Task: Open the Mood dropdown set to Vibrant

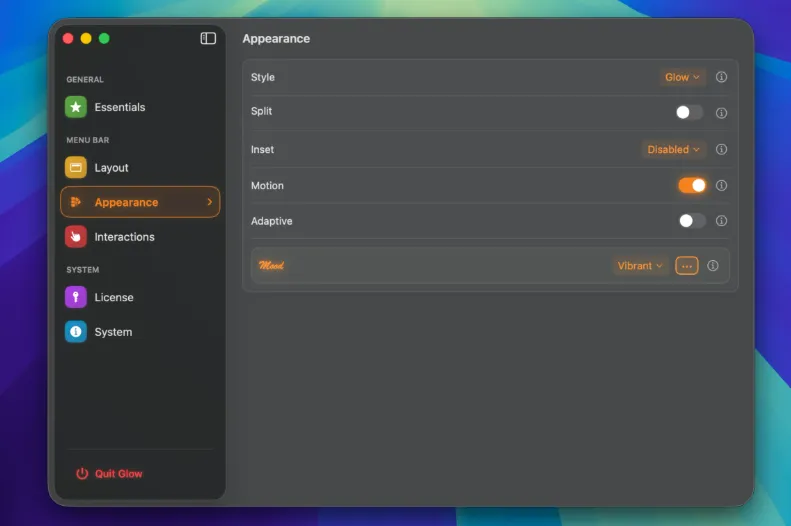Action: click(640, 266)
